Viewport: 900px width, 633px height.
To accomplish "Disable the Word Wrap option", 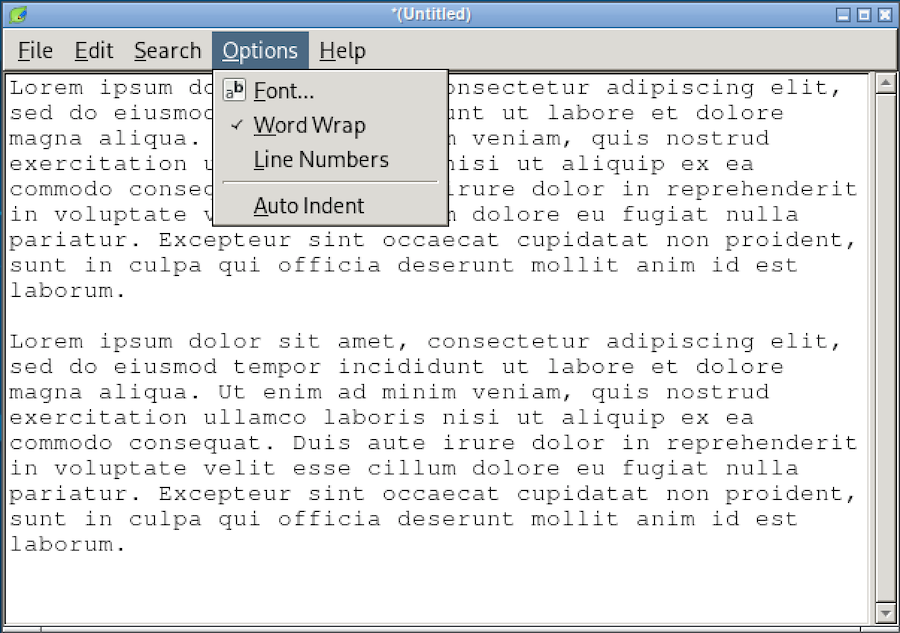I will (x=308, y=126).
